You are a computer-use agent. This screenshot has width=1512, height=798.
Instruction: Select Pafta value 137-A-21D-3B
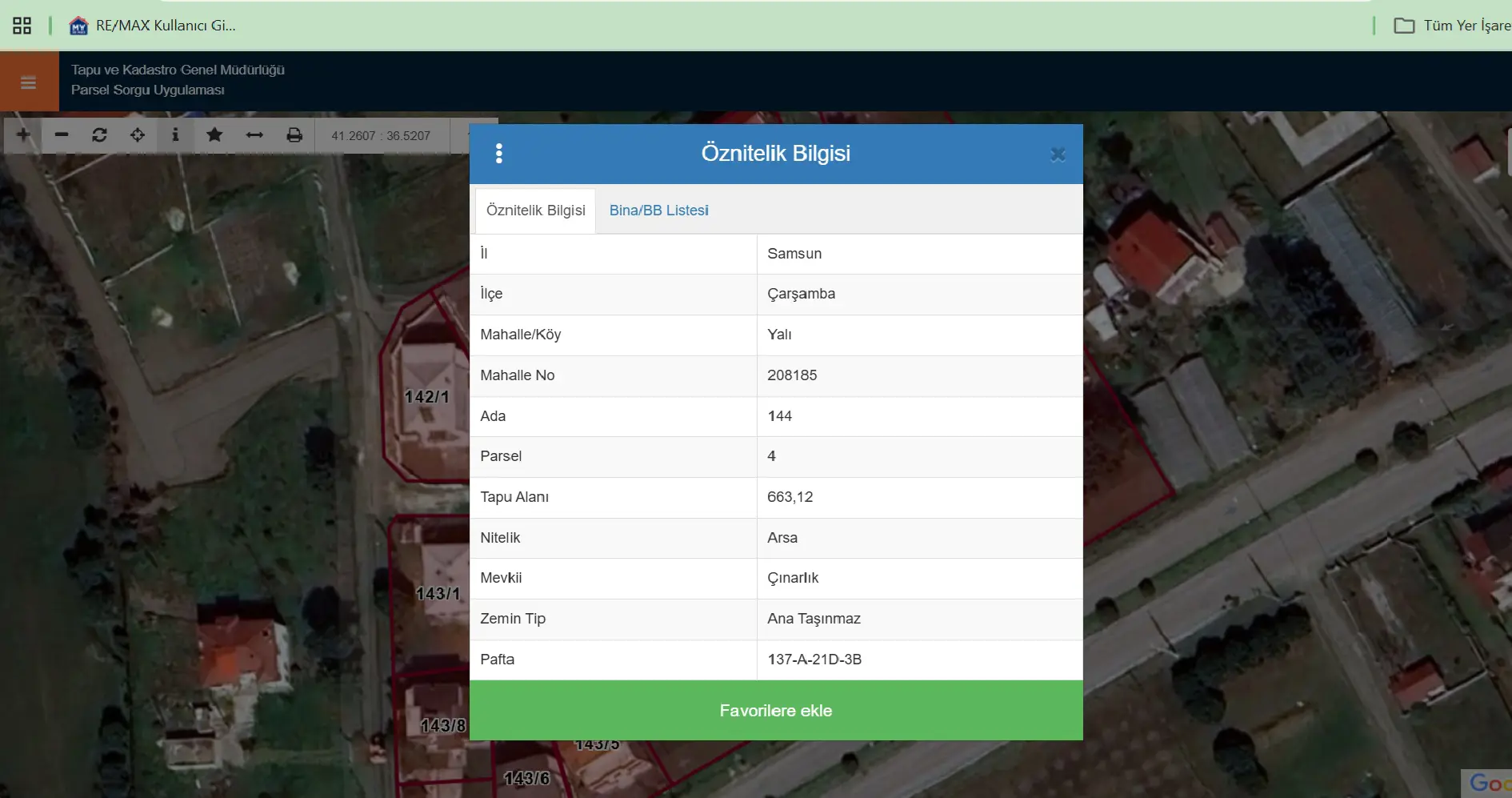click(x=919, y=660)
